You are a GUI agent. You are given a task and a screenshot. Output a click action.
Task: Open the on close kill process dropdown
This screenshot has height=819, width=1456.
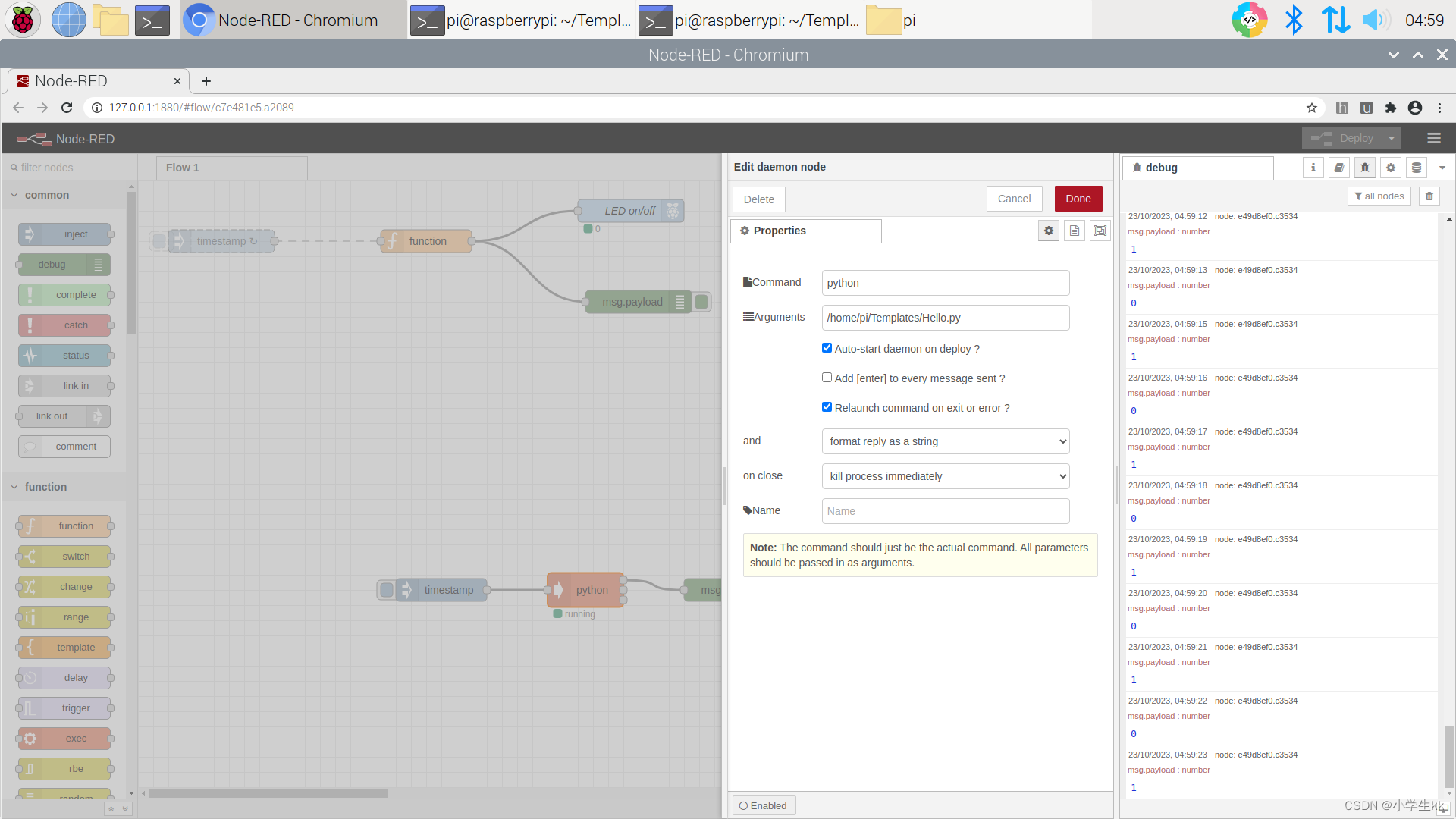(x=946, y=476)
